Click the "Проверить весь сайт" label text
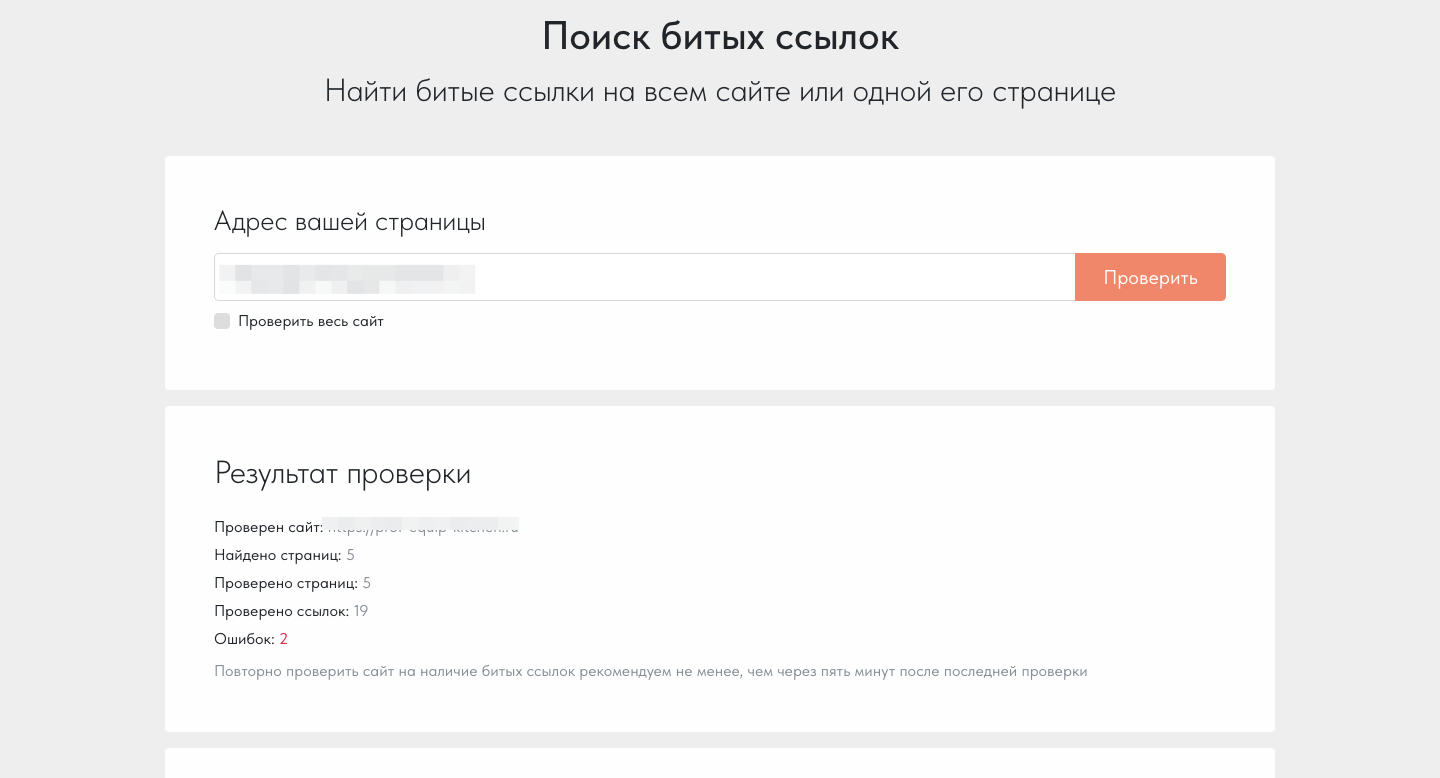The height and width of the screenshot is (778, 1440). (x=311, y=321)
